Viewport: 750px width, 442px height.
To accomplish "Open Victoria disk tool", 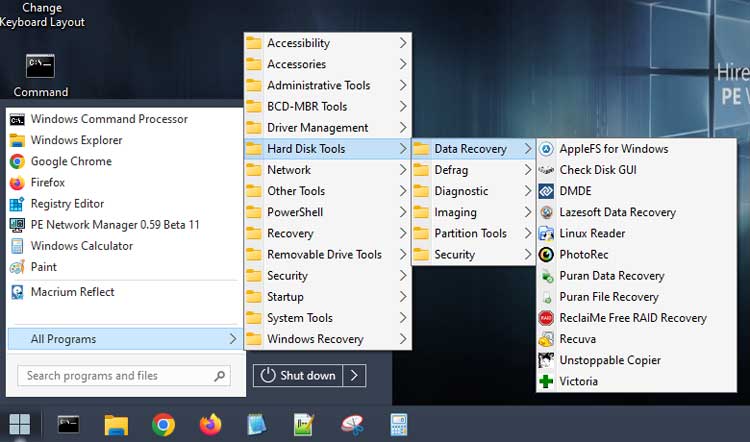I will 636,381.
